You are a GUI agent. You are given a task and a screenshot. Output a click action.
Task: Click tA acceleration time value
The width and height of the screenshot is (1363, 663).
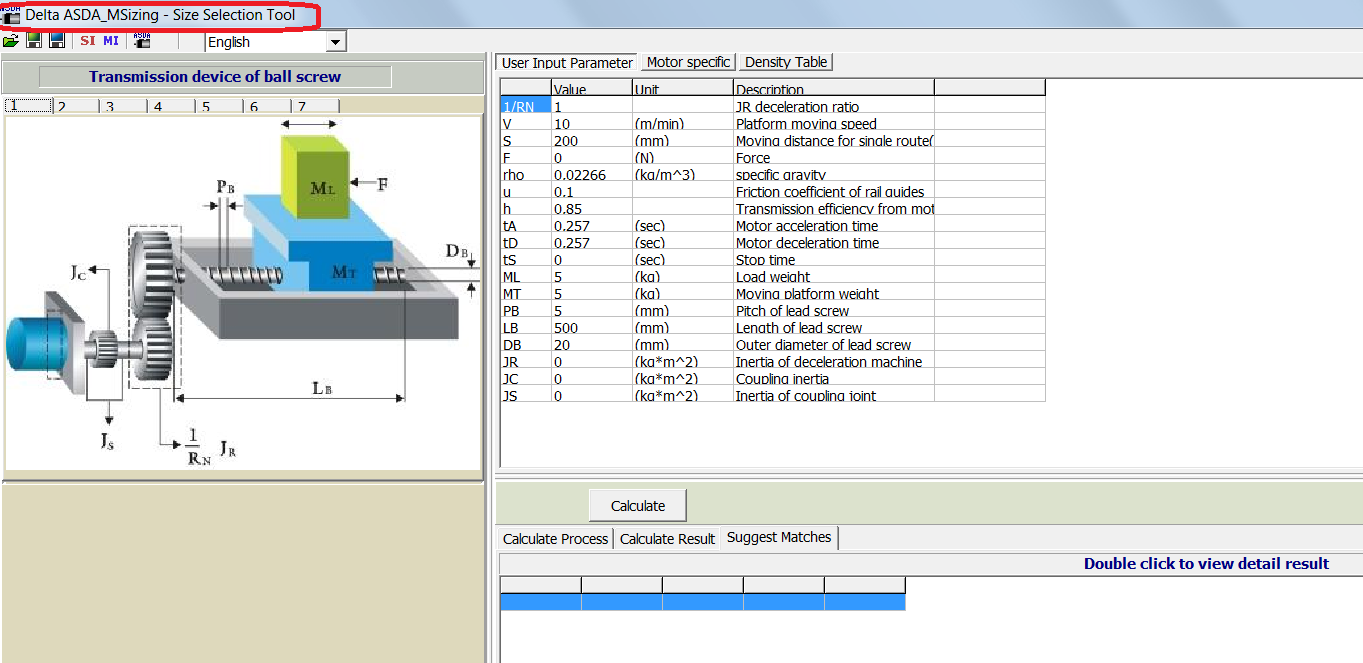pyautogui.click(x=592, y=225)
